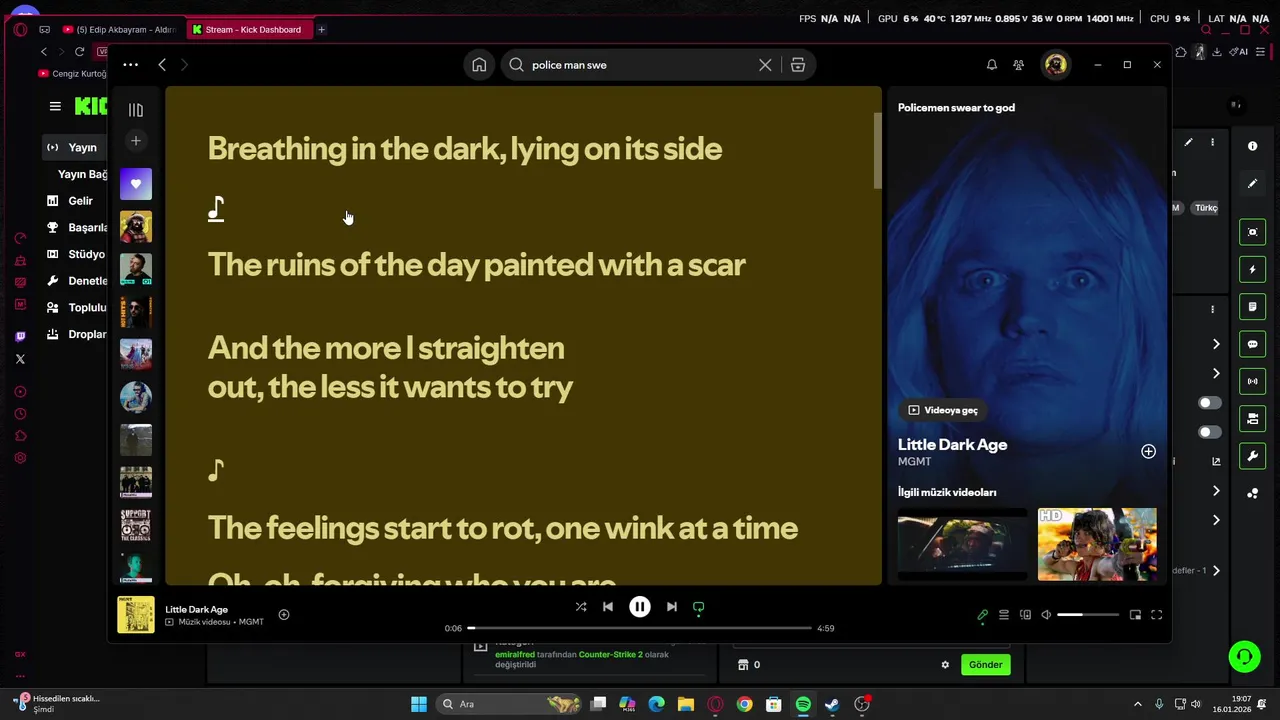Toggle the second switch in Kick panel

click(x=1210, y=433)
